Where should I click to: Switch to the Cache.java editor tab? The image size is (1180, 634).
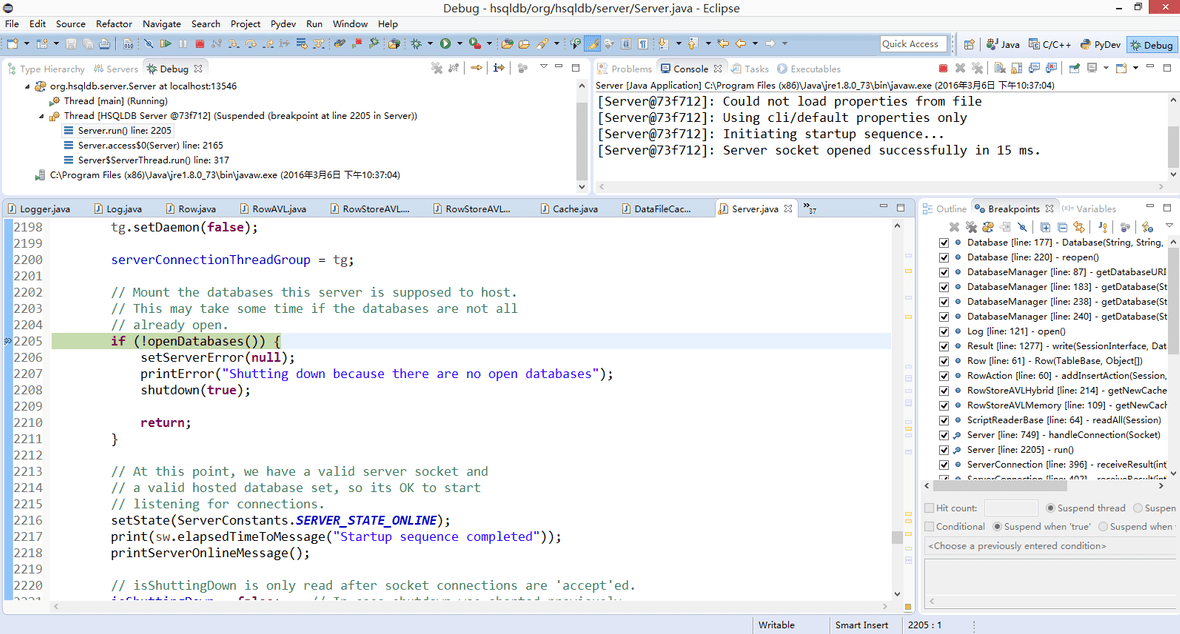[574, 209]
